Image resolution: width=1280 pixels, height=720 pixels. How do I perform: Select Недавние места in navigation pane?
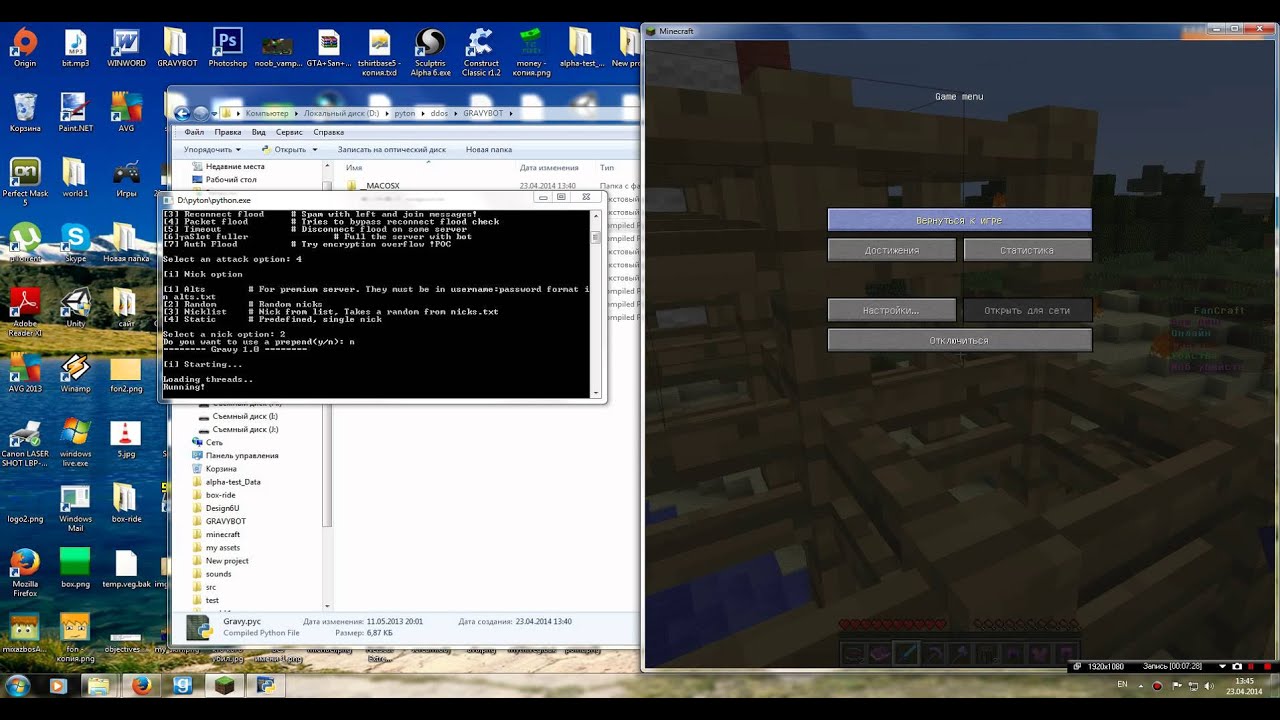click(x=227, y=167)
